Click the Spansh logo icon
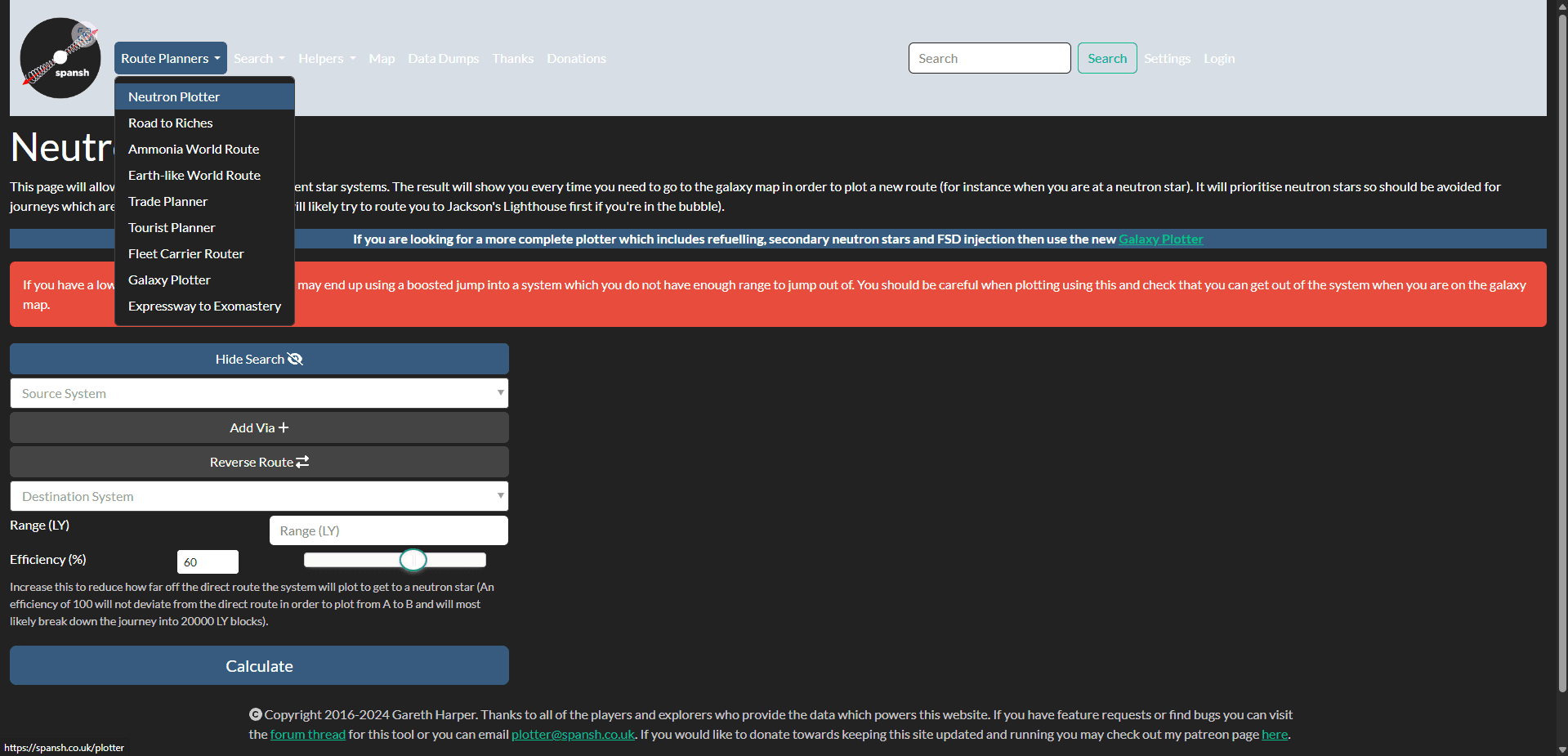The image size is (1568, 756). point(60,58)
